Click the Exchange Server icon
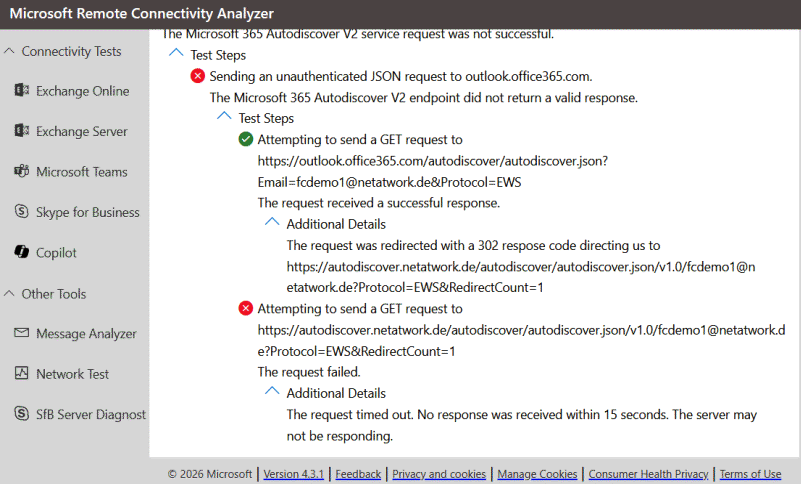 (x=21, y=131)
